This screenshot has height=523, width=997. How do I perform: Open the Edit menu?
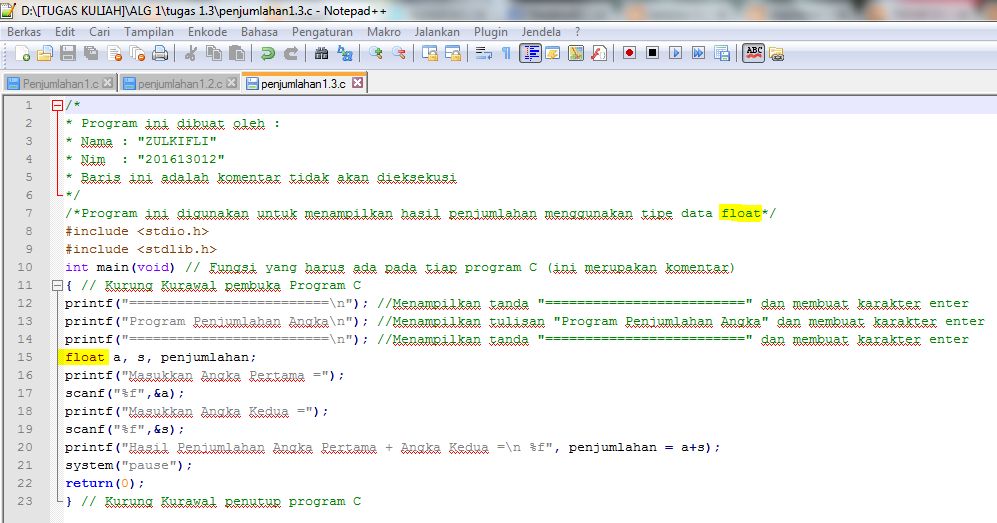(65, 32)
